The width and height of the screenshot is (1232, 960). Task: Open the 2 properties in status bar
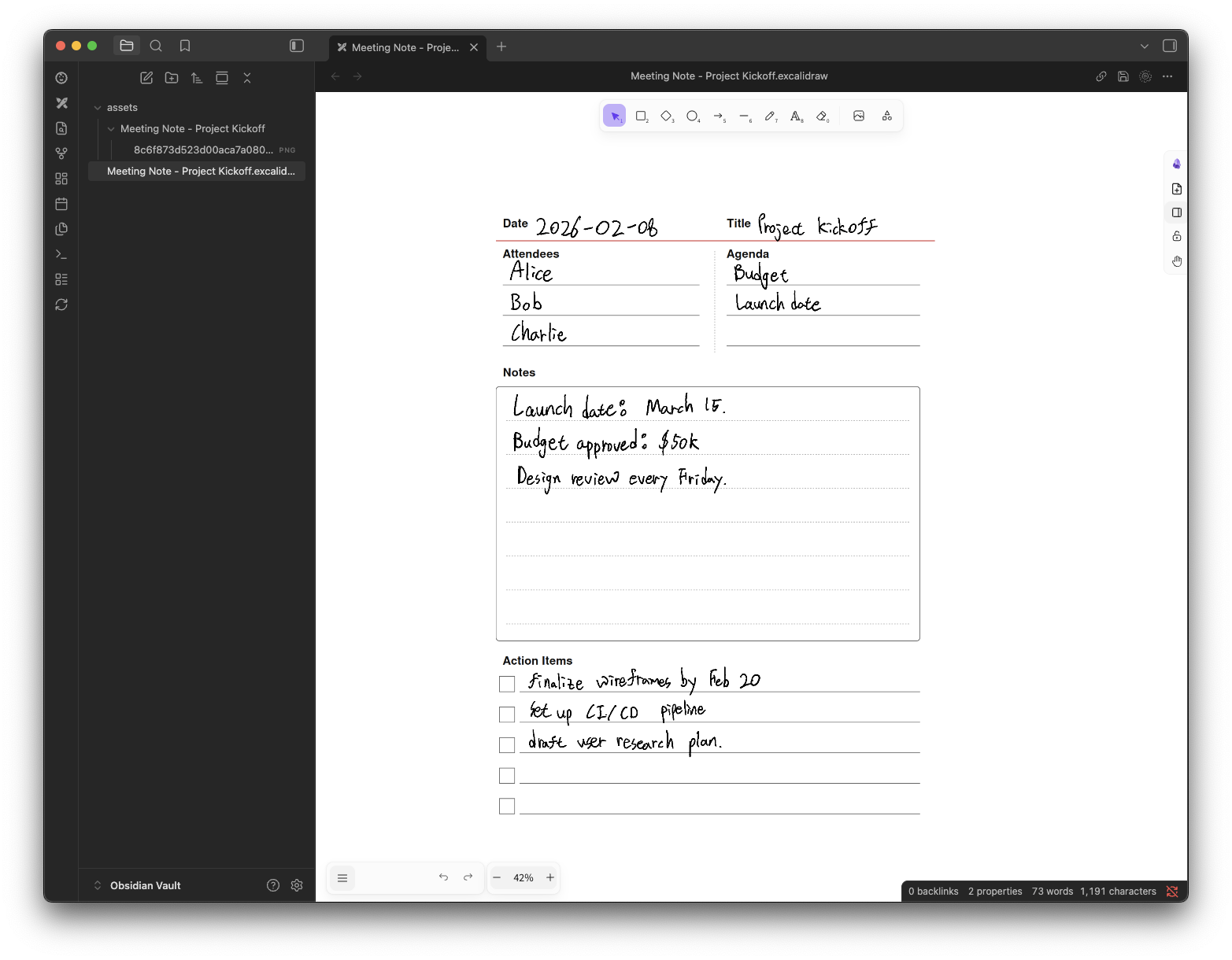point(994,891)
